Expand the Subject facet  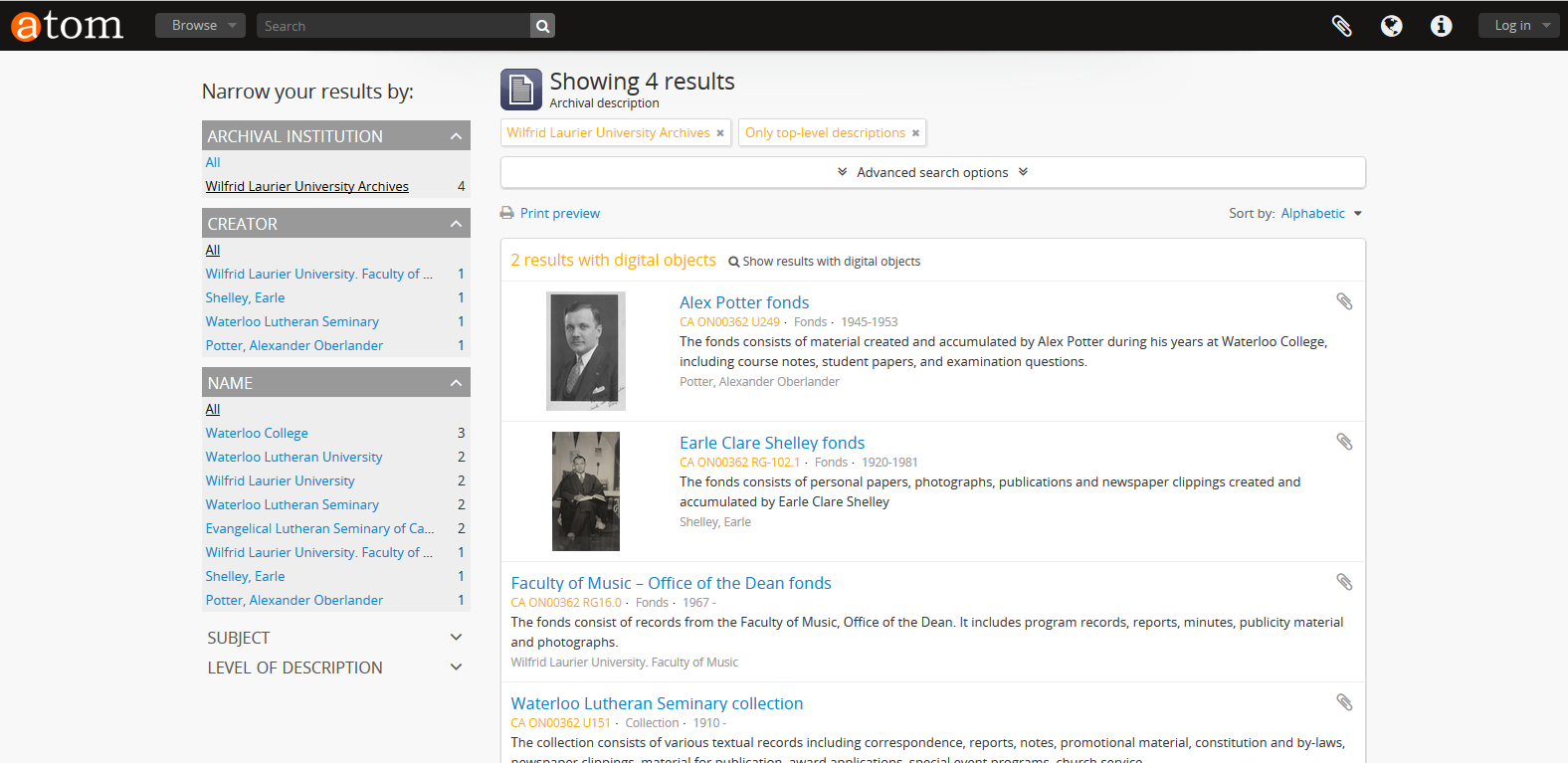click(335, 638)
